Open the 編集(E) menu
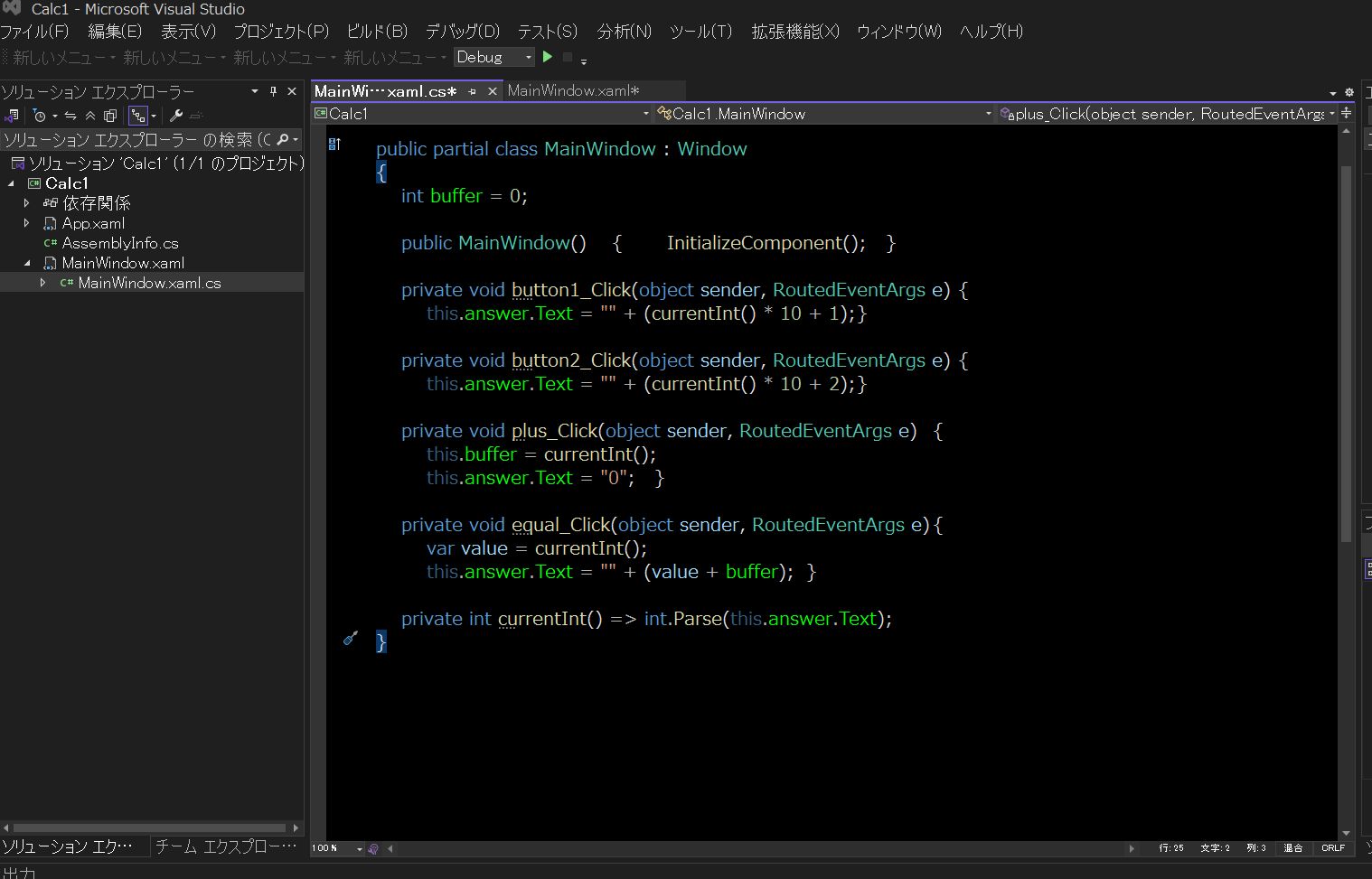This screenshot has height=879, width=1372. (x=115, y=32)
